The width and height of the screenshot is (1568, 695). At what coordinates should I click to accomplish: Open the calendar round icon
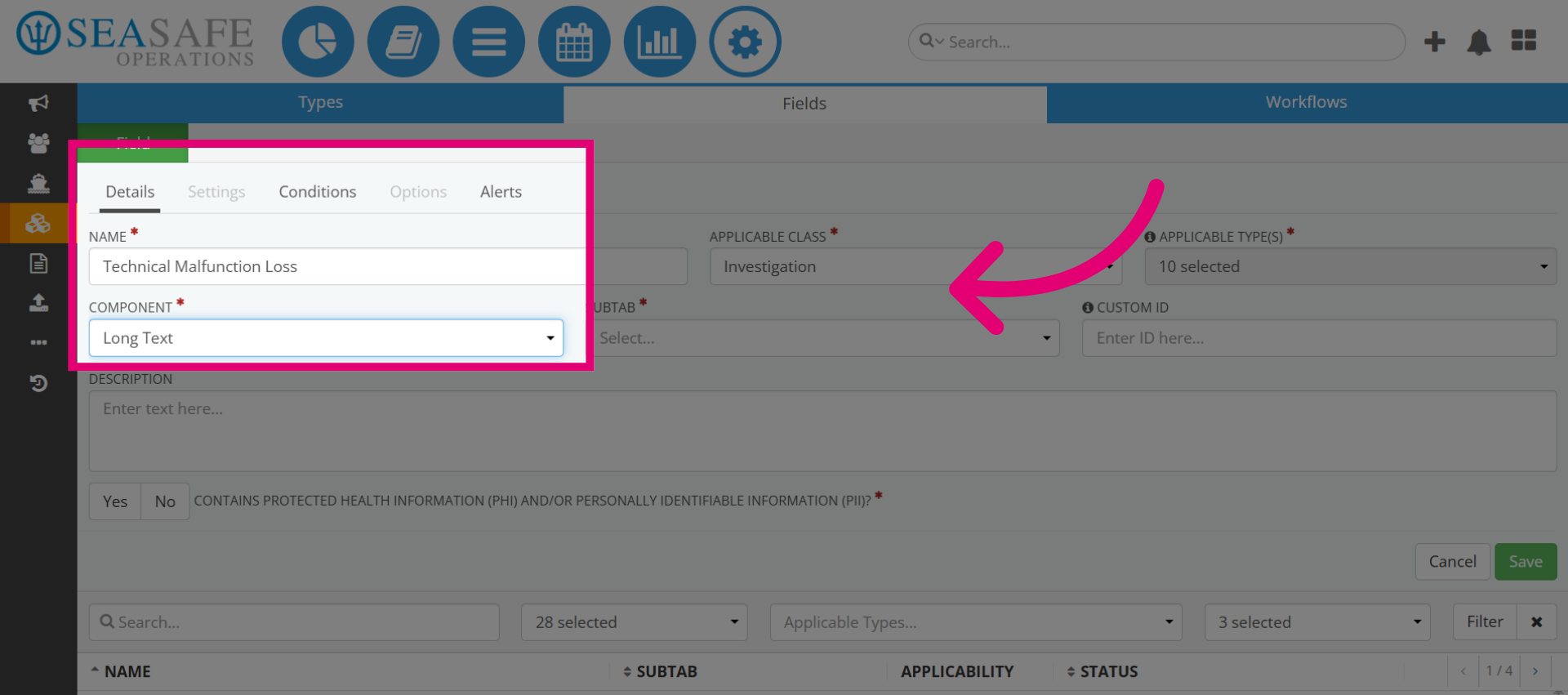pyautogui.click(x=574, y=42)
